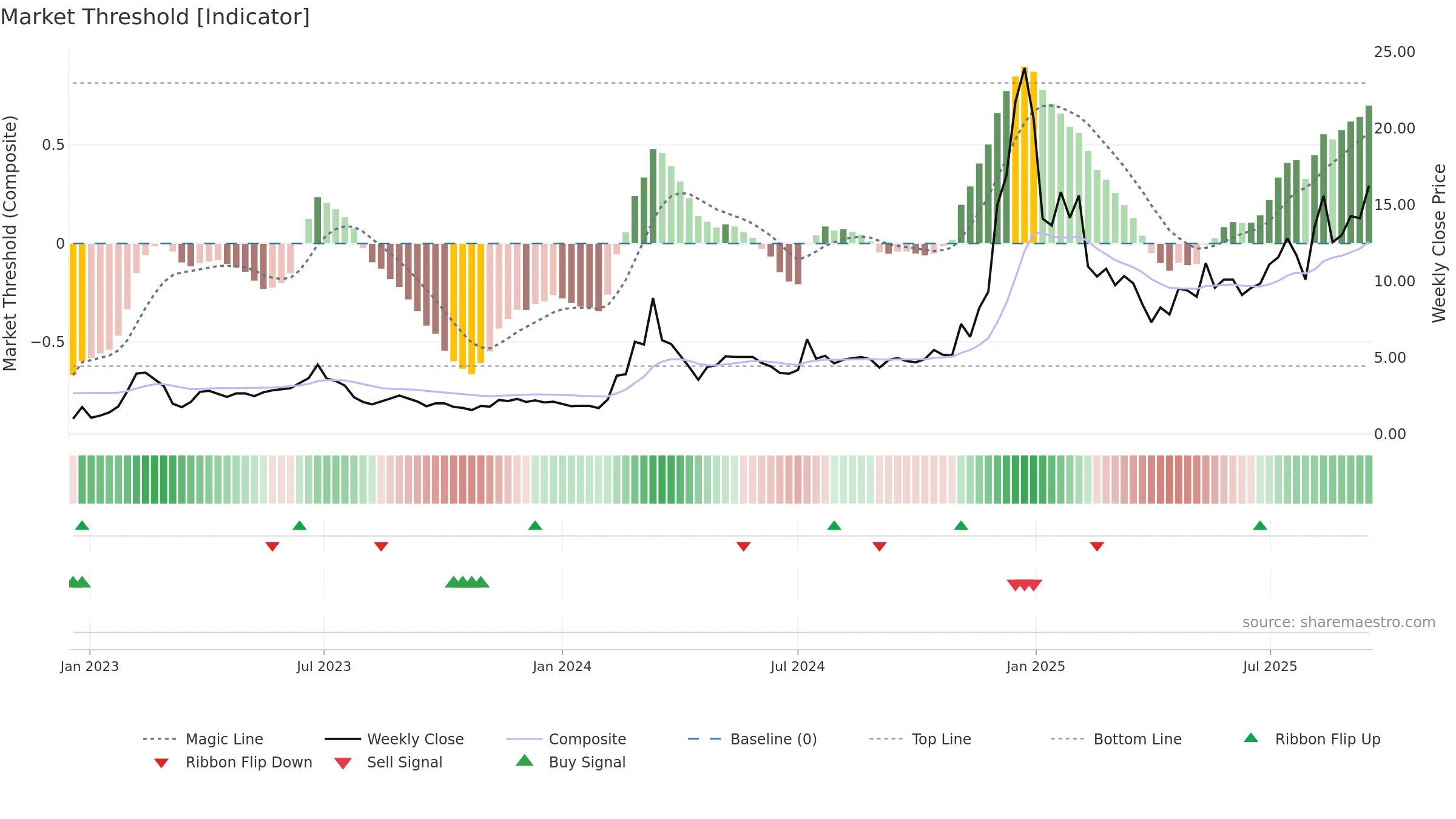This screenshot has width=1456, height=819.
Task: Click the chart title Market Threshold [Indicator]
Action: (155, 17)
